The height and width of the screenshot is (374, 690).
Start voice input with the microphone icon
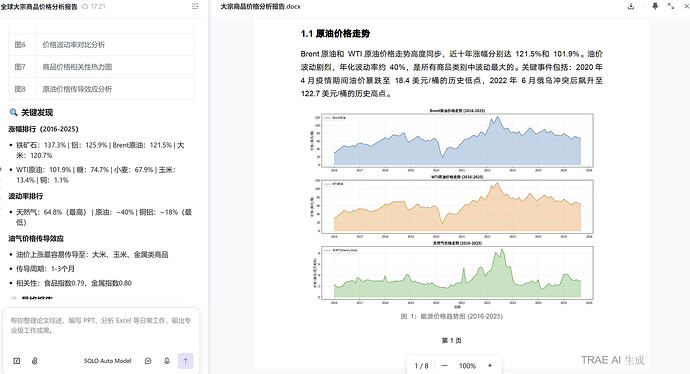pos(167,361)
